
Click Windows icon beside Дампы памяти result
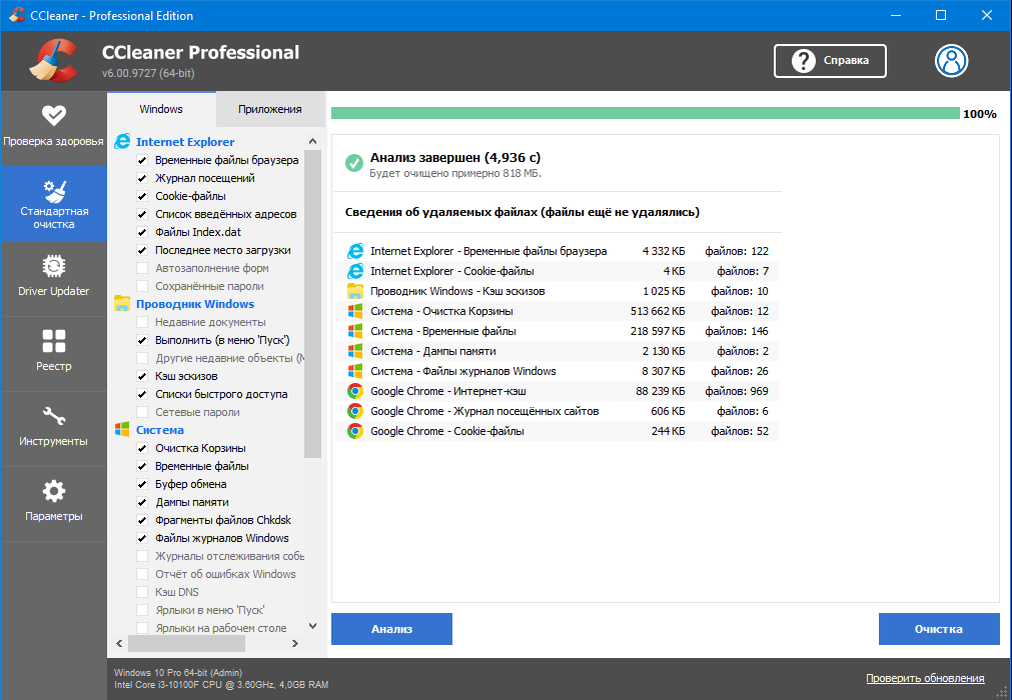click(x=355, y=351)
